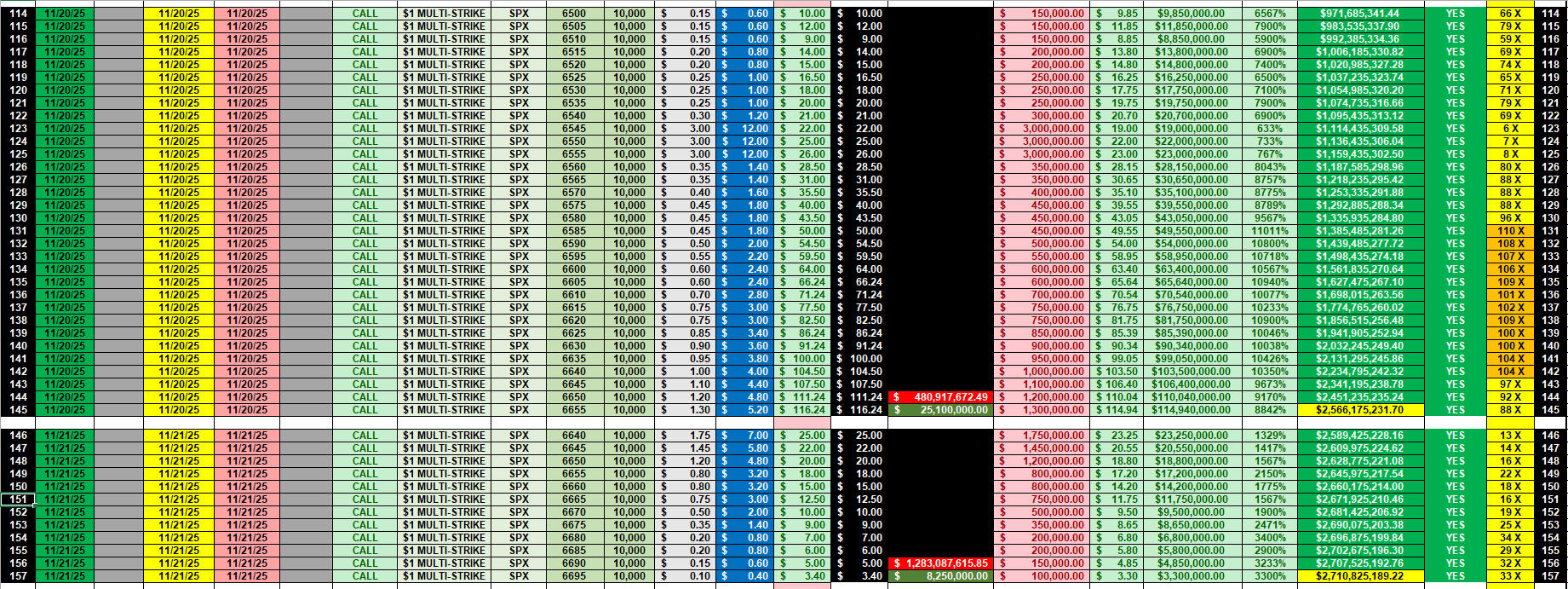The image size is (1568, 589).
Task: Select the 6 X multiplier cell
Action: pyautogui.click(x=1510, y=129)
